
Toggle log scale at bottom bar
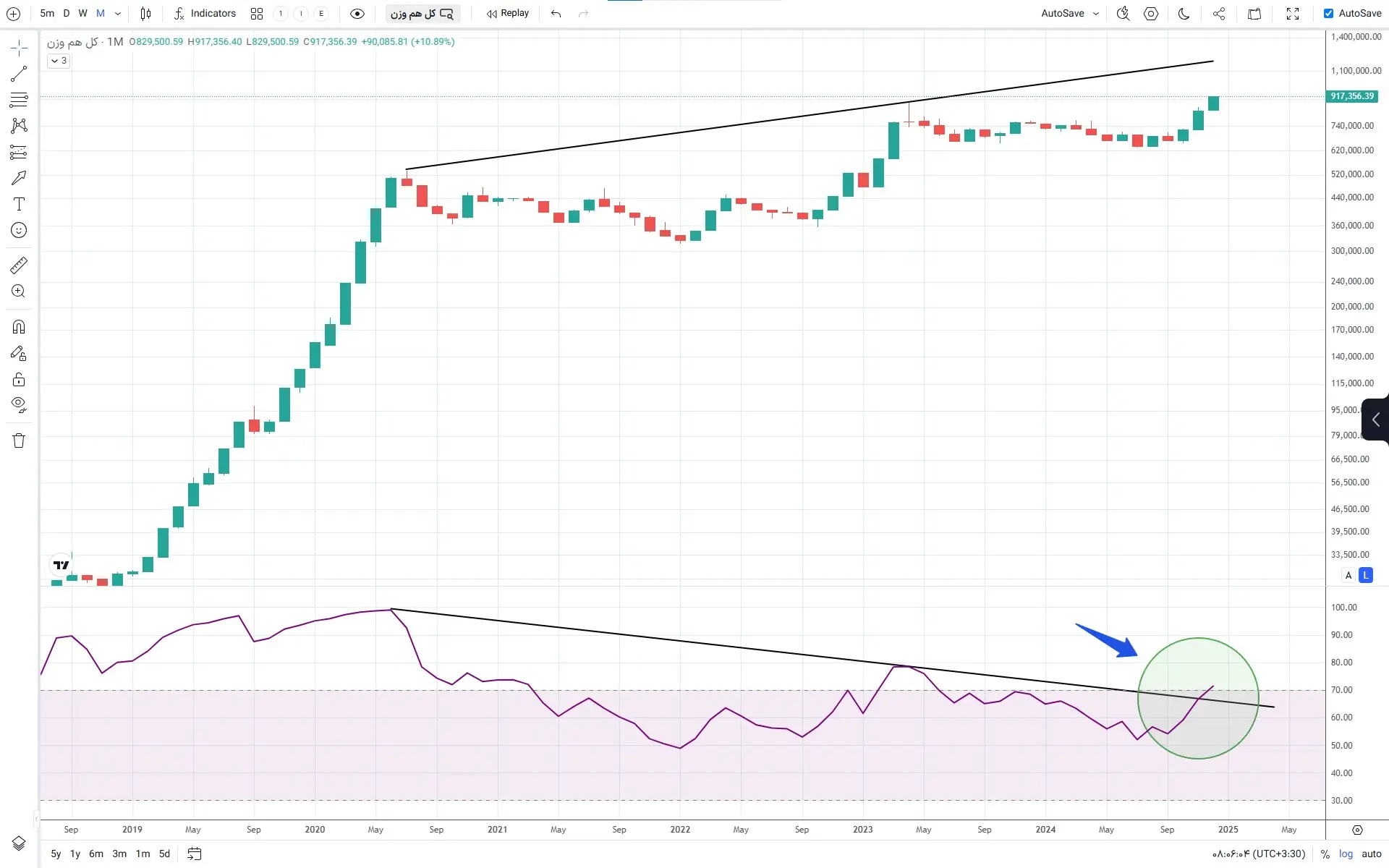pyautogui.click(x=1346, y=854)
